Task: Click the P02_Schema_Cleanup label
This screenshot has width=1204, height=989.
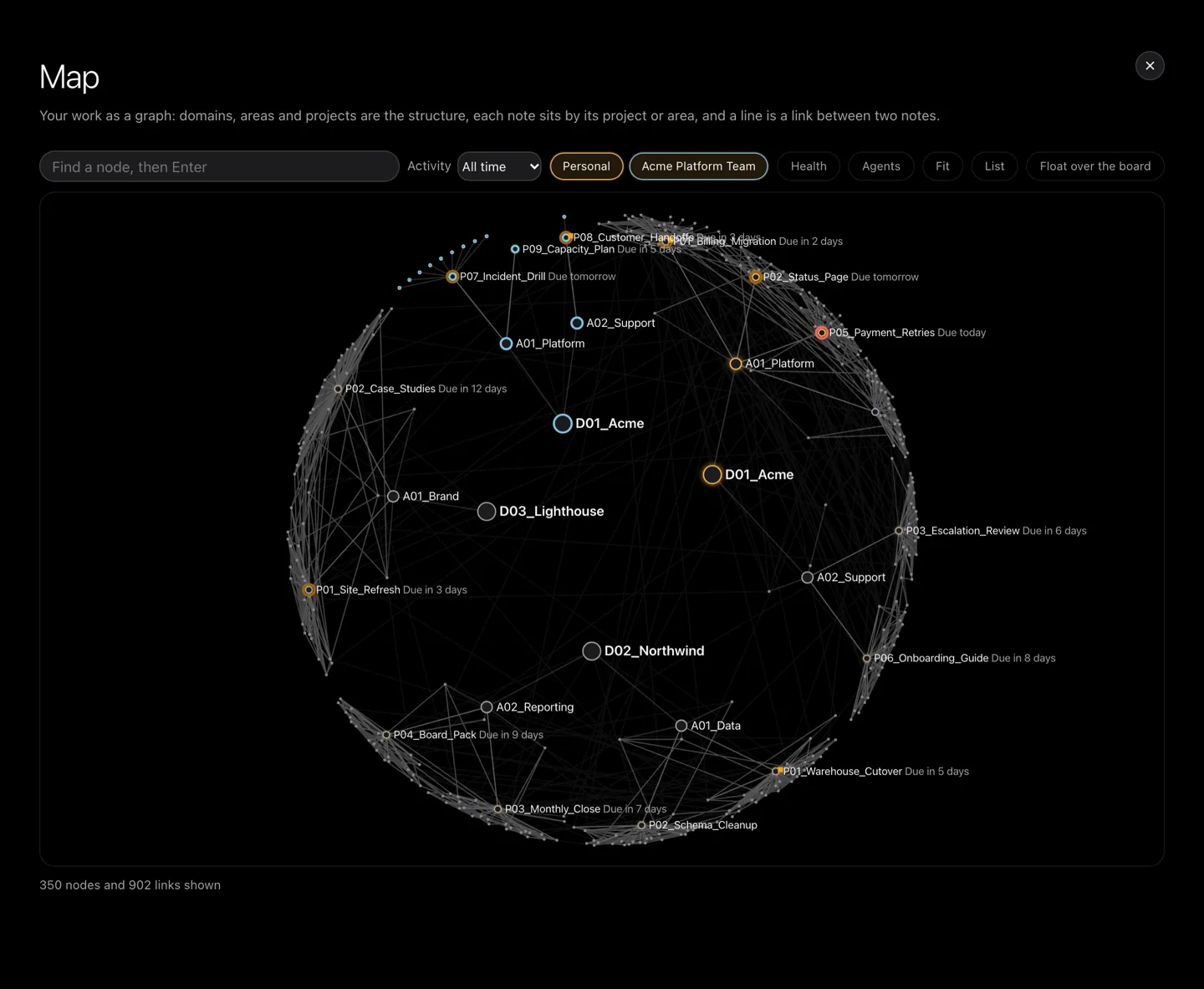Action: 703,825
